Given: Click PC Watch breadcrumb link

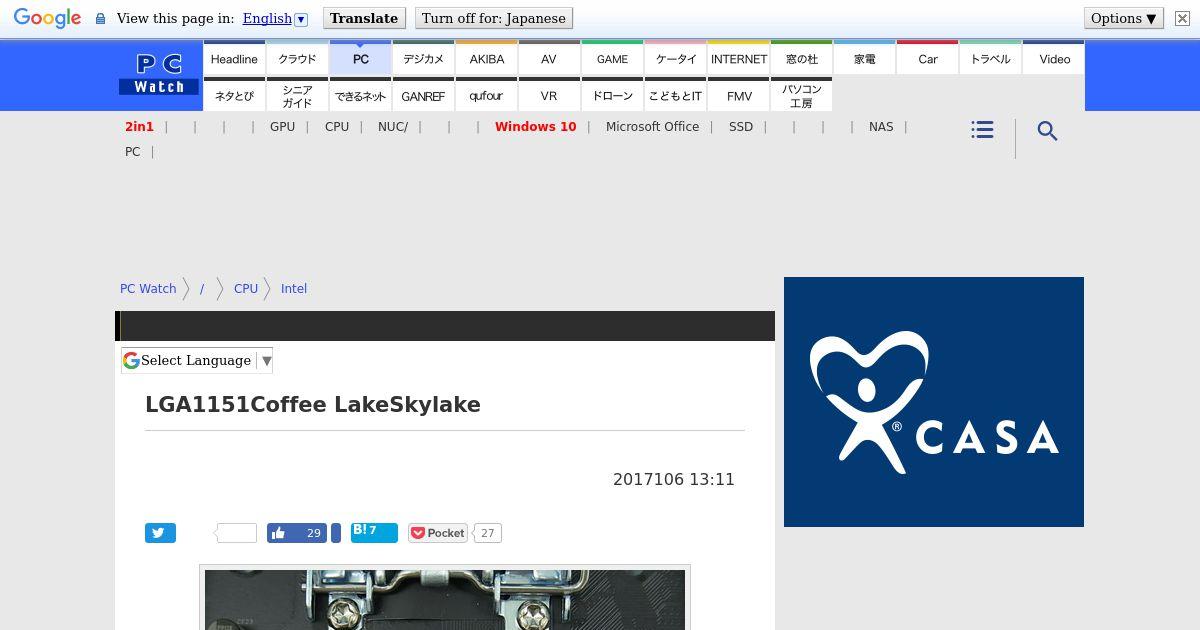Looking at the screenshot, I should (148, 288).
